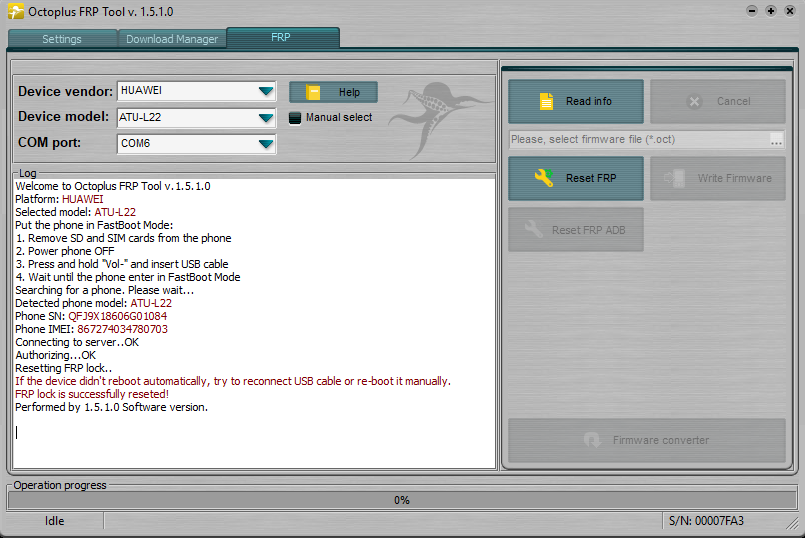Viewport: 805px width, 538px height.
Task: Click the 'Connecting to server..OK' log line
Action: pos(77,342)
